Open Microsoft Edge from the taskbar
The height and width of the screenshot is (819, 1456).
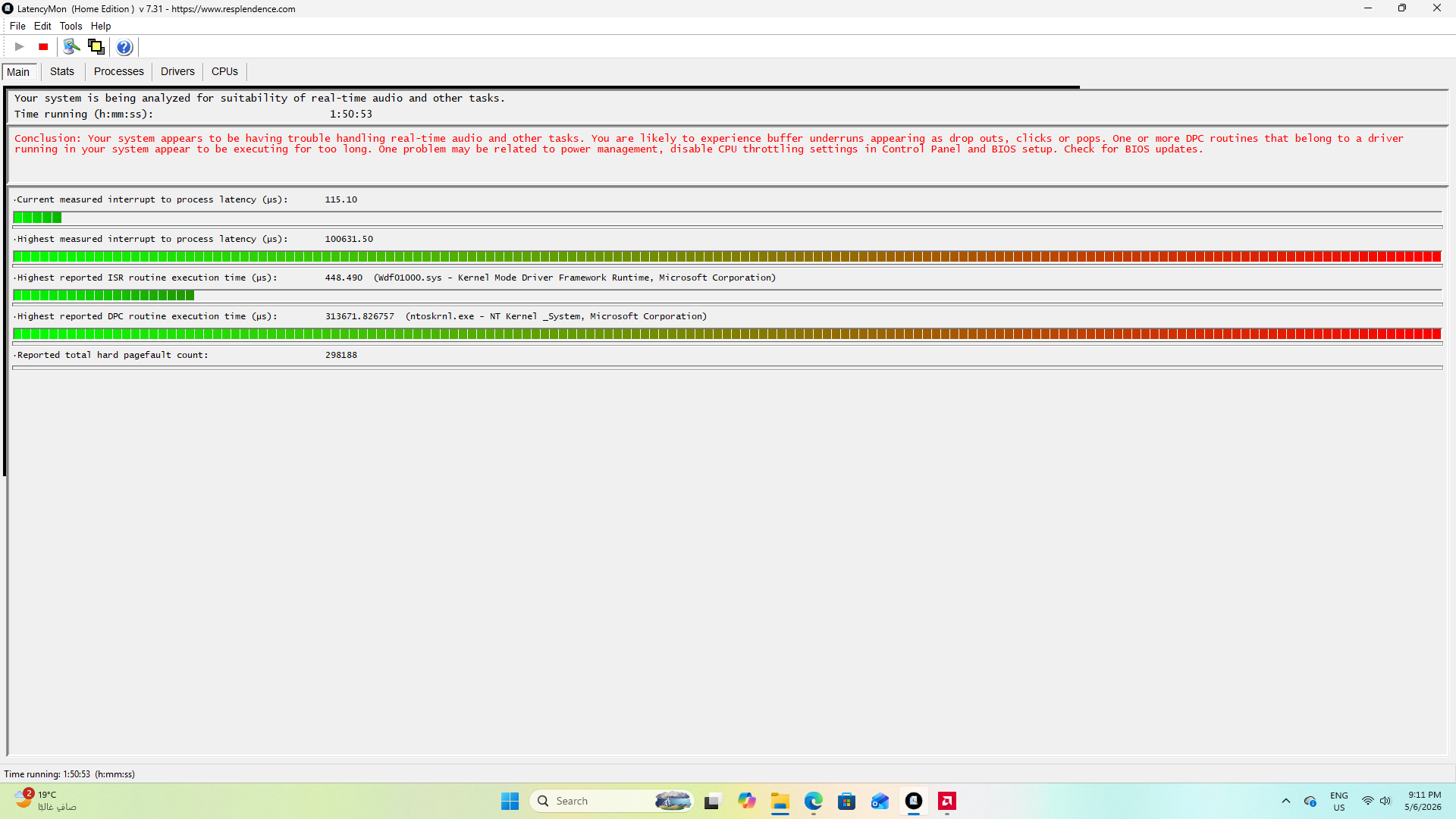pos(814,801)
